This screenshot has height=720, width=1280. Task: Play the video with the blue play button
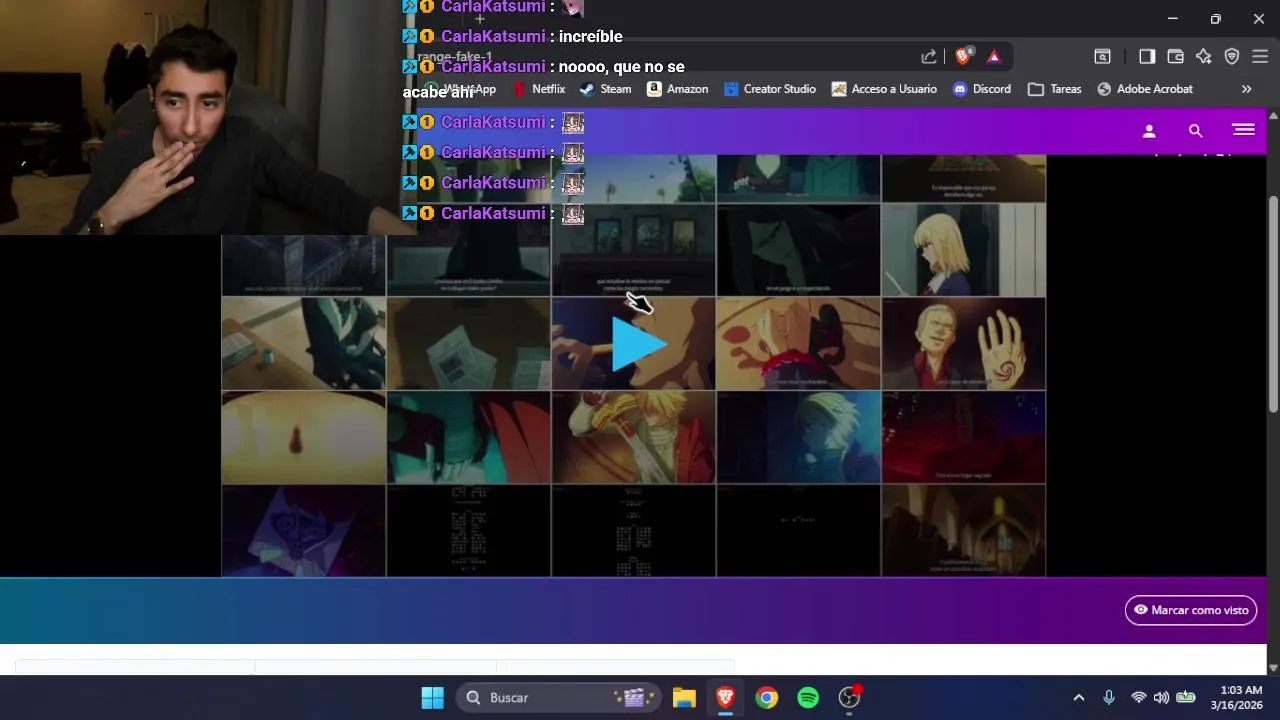[639, 345]
